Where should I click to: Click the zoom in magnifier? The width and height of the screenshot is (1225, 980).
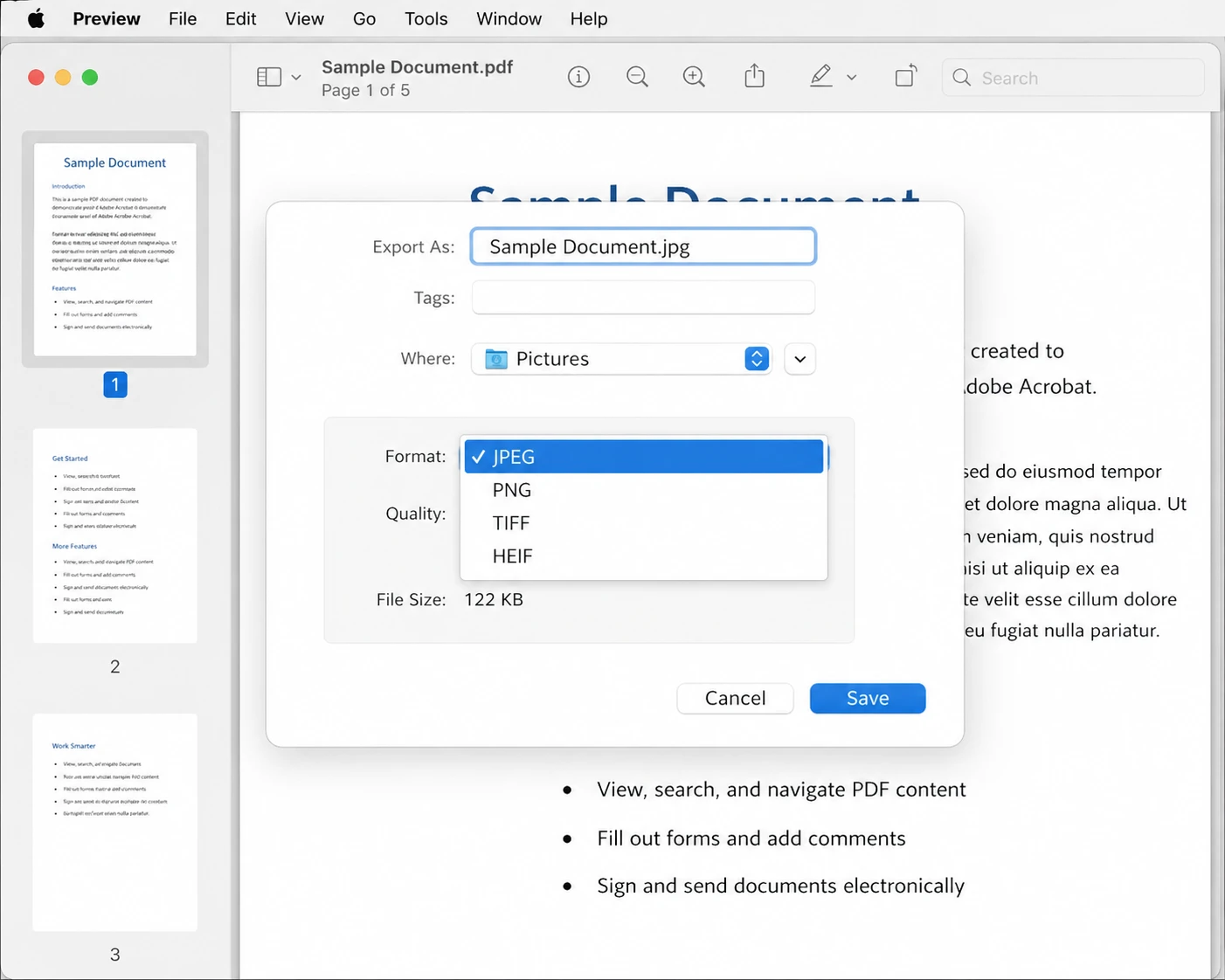coord(694,77)
